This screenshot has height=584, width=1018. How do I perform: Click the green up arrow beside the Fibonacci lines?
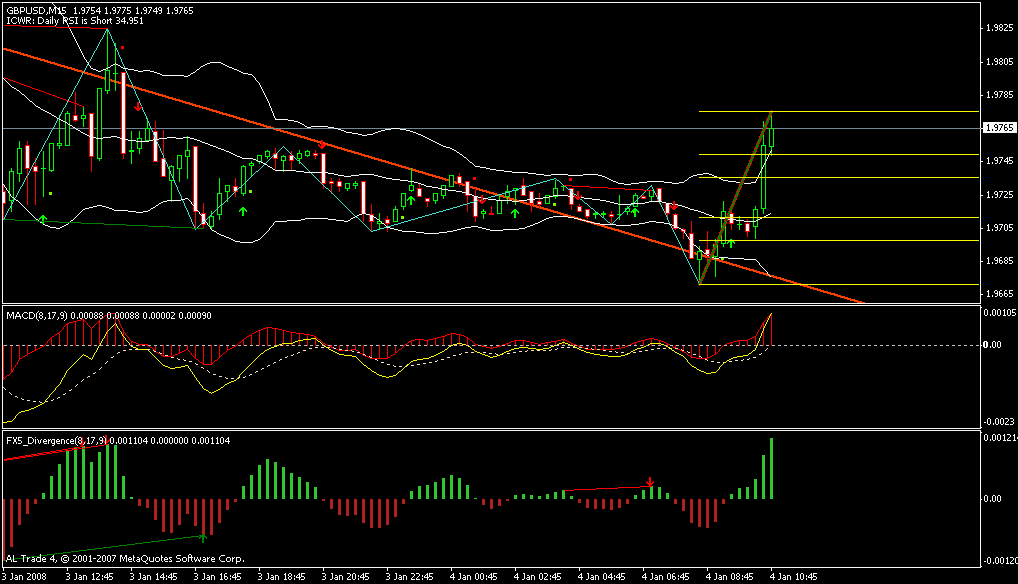pyautogui.click(x=730, y=242)
